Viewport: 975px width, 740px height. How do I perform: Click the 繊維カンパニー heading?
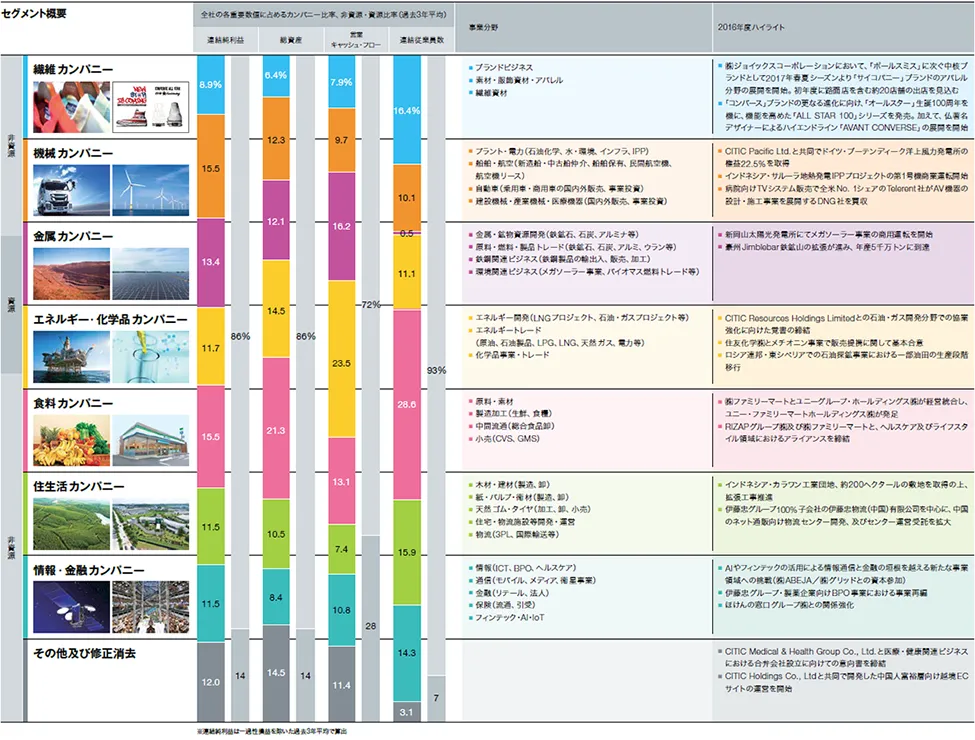click(x=73, y=69)
